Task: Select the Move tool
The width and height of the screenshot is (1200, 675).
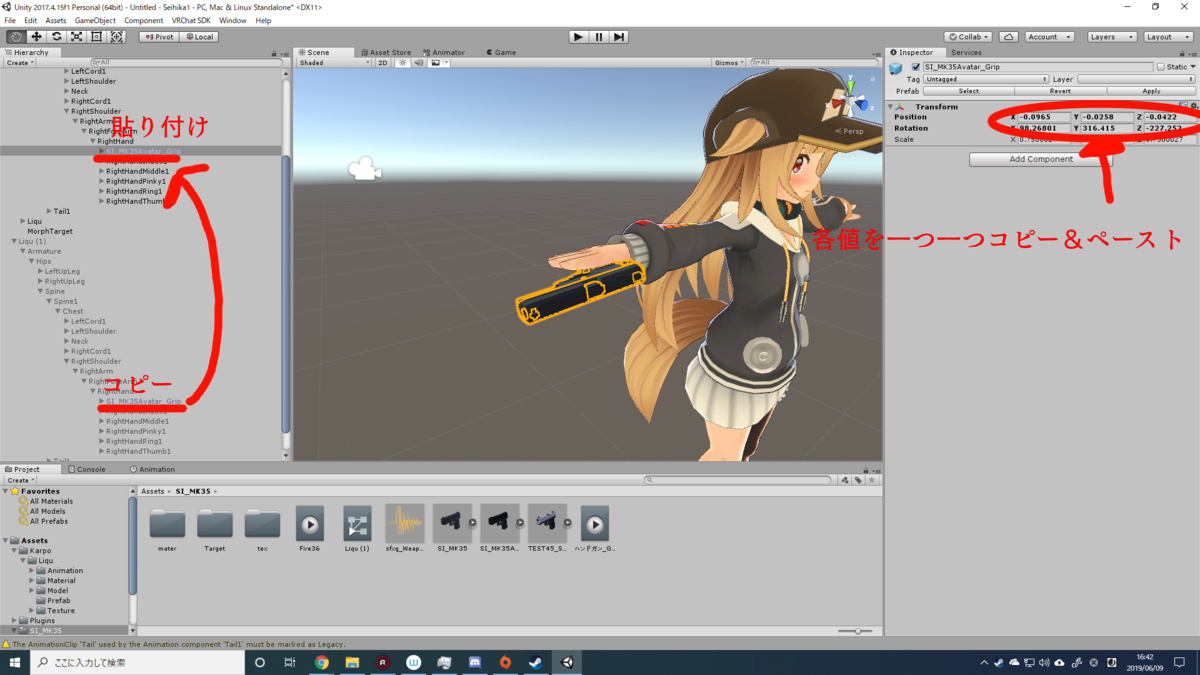Action: click(36, 37)
